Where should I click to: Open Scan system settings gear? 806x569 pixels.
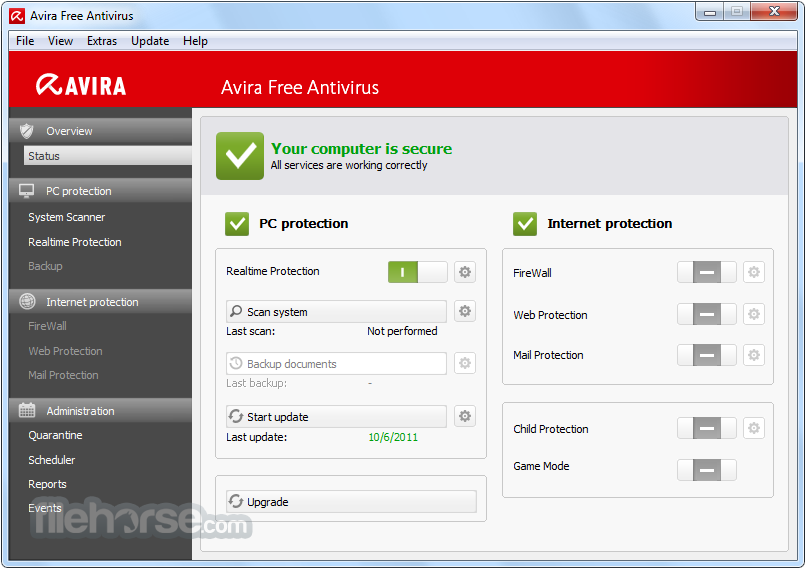coord(465,311)
